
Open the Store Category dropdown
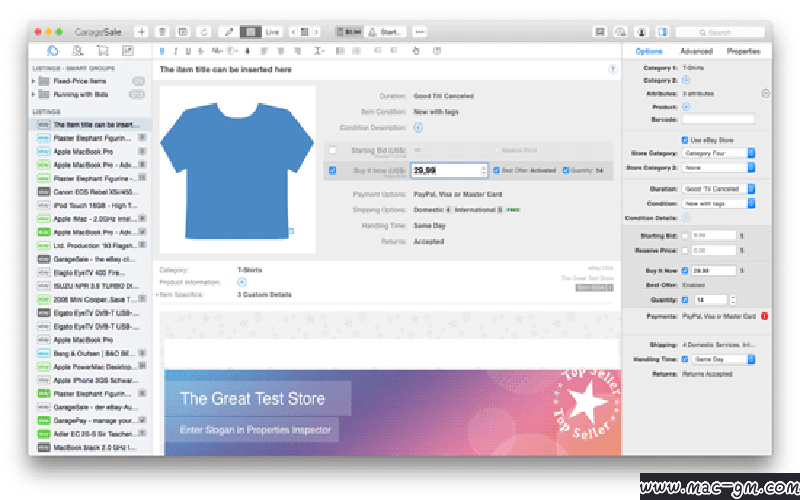tap(718, 153)
